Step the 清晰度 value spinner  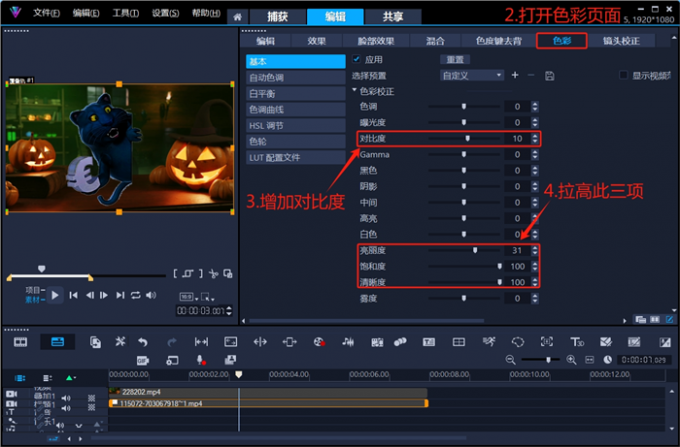pos(535,282)
